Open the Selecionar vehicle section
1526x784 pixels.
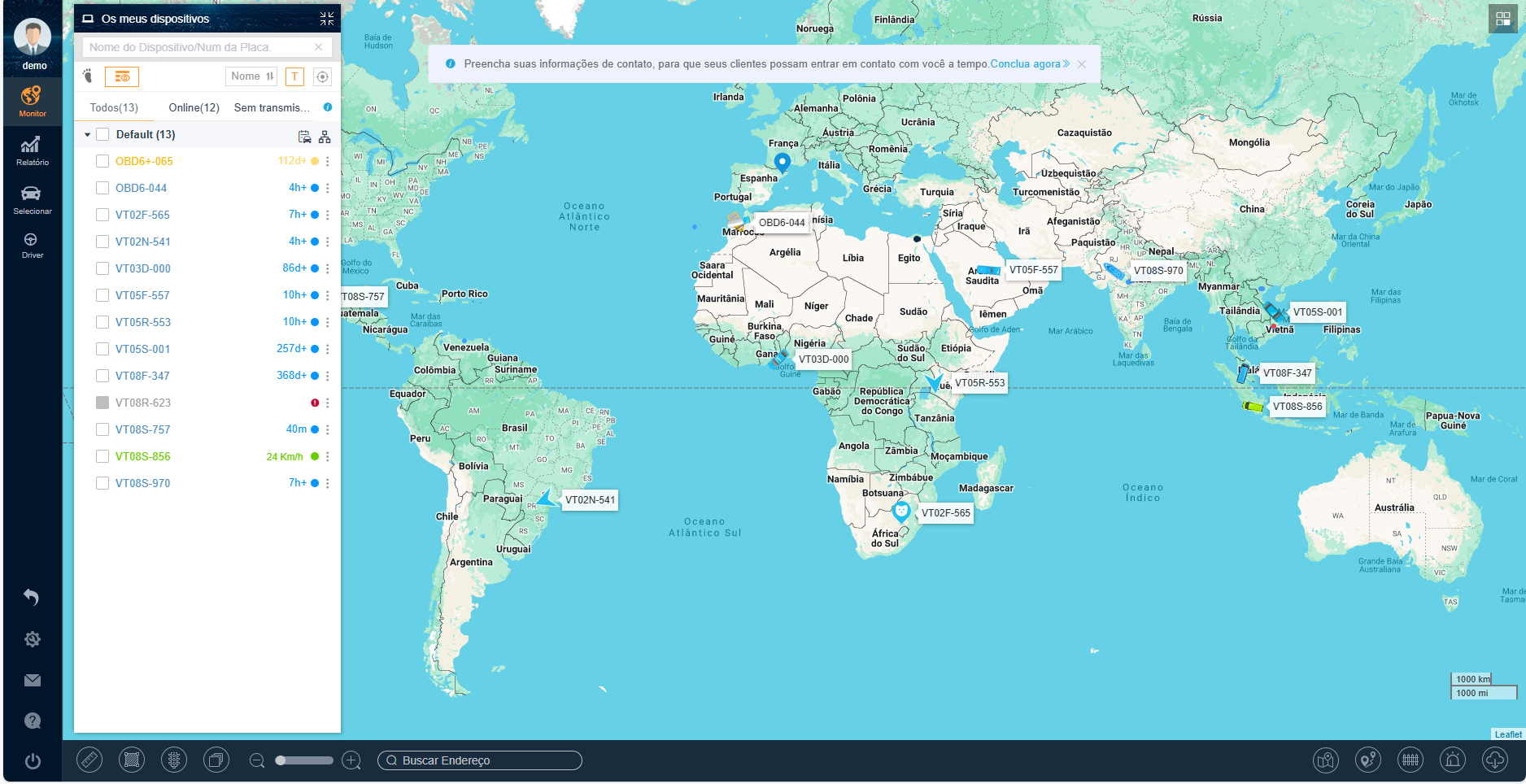(33, 199)
